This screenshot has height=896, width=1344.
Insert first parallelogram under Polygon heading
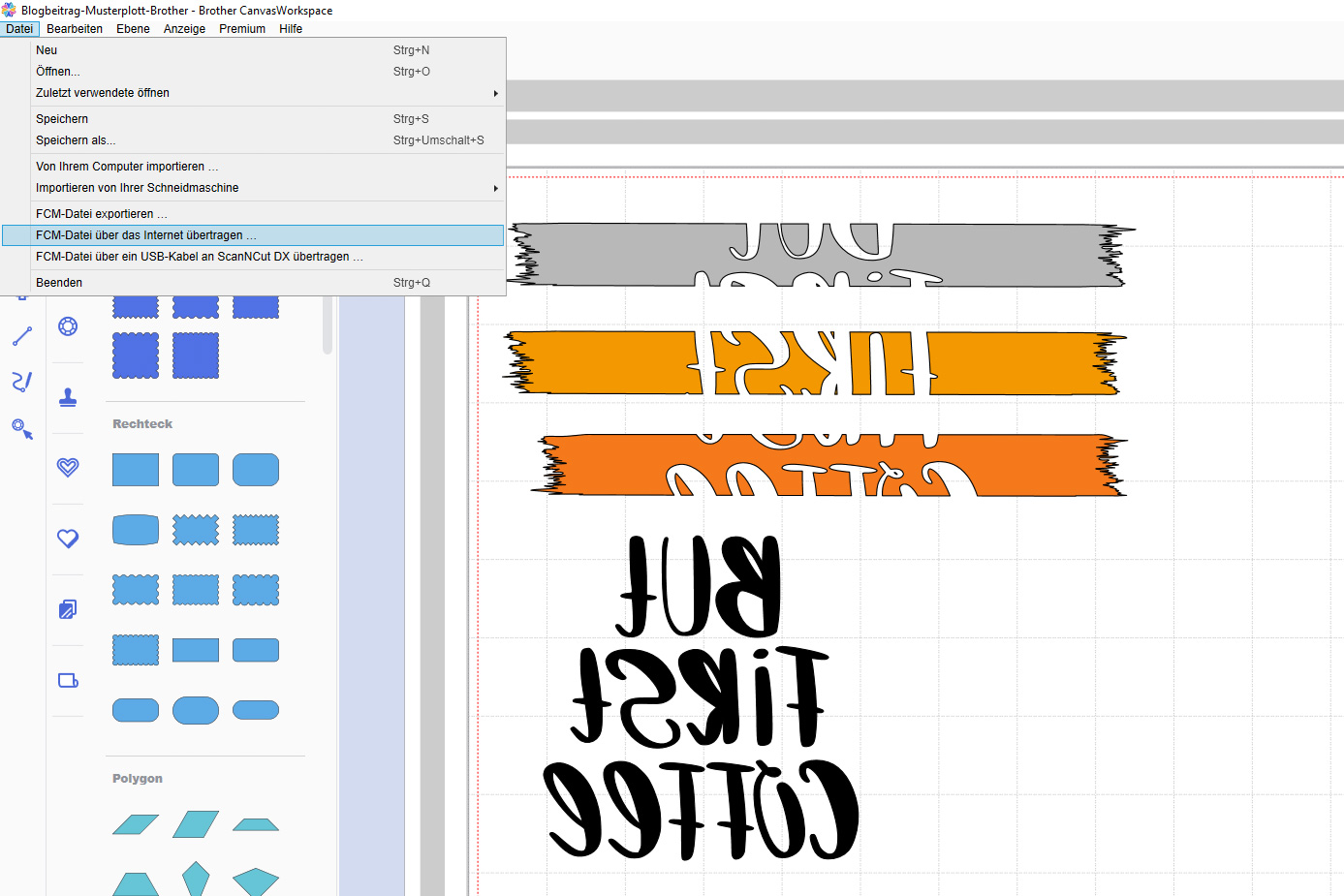(136, 824)
